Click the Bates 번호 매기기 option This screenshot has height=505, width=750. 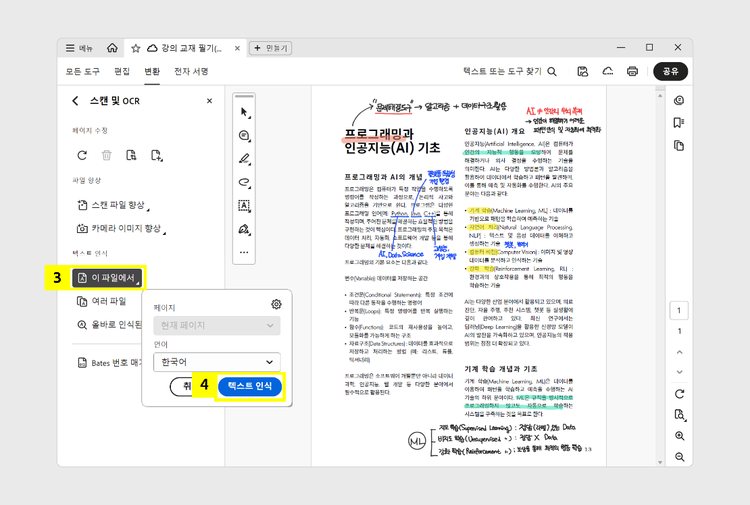(109, 363)
